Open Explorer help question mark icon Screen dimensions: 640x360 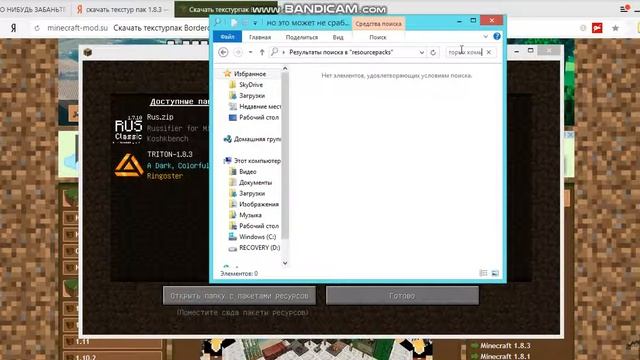click(497, 36)
